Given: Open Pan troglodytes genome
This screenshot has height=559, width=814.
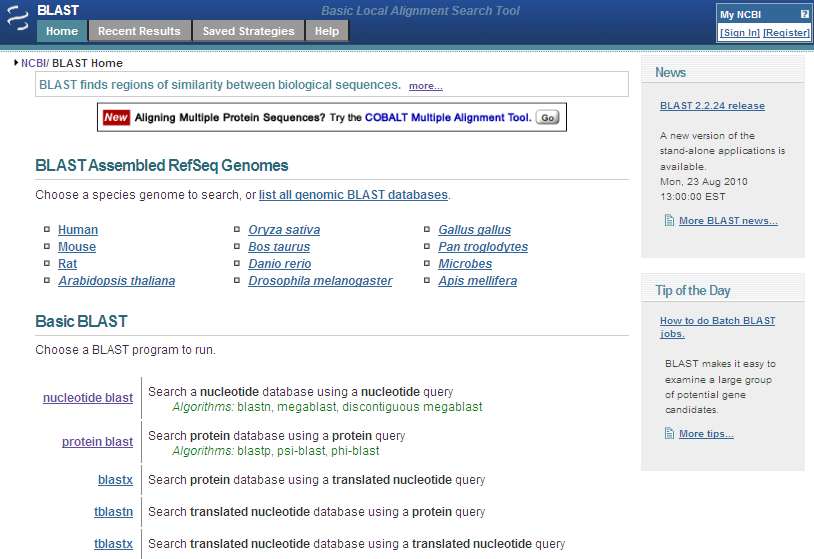Looking at the screenshot, I should click(x=483, y=247).
